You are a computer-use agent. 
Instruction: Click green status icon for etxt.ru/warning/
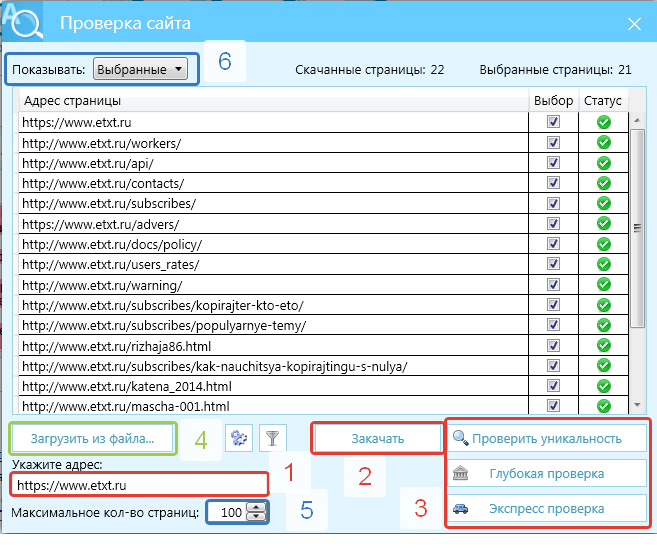click(x=603, y=285)
